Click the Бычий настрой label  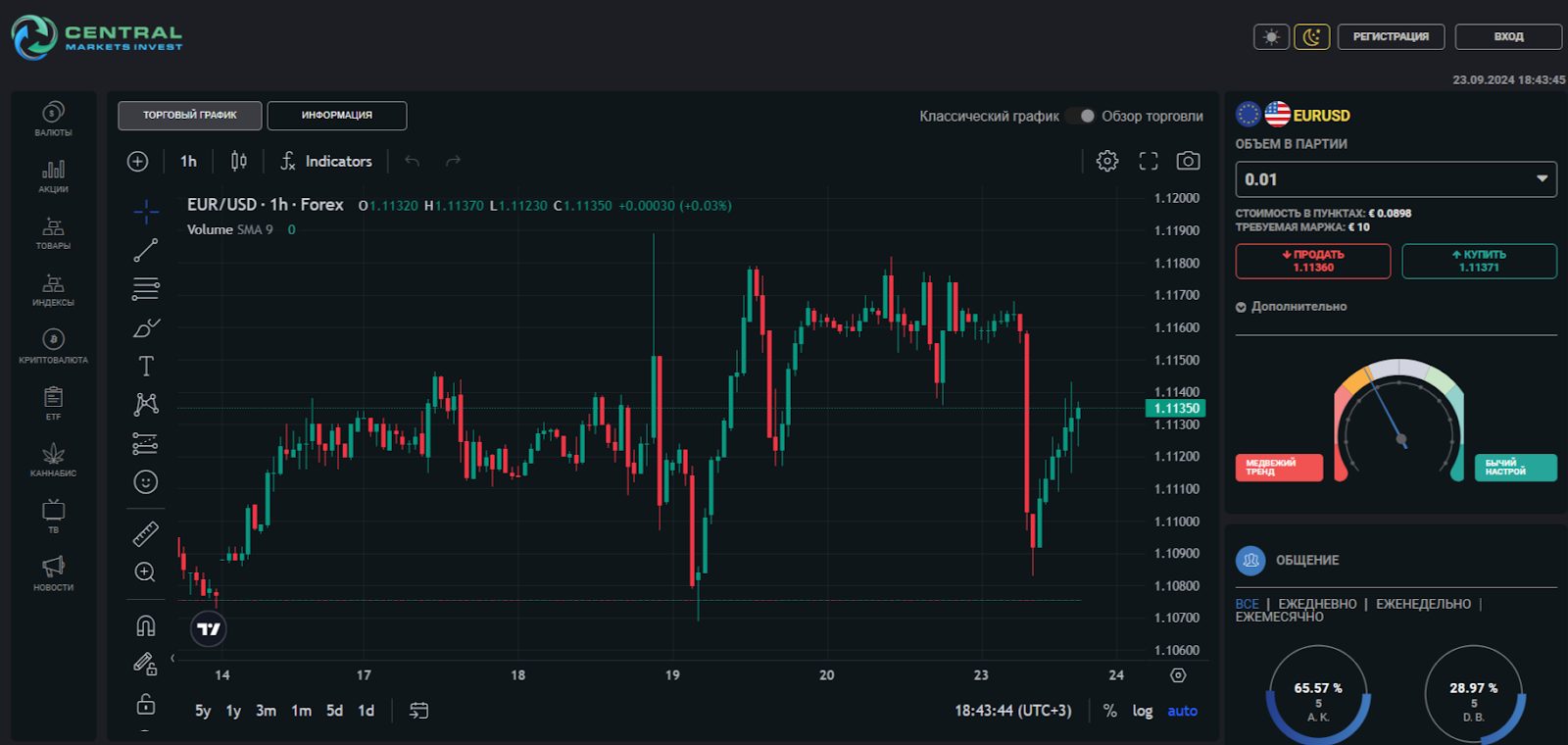[1516, 468]
